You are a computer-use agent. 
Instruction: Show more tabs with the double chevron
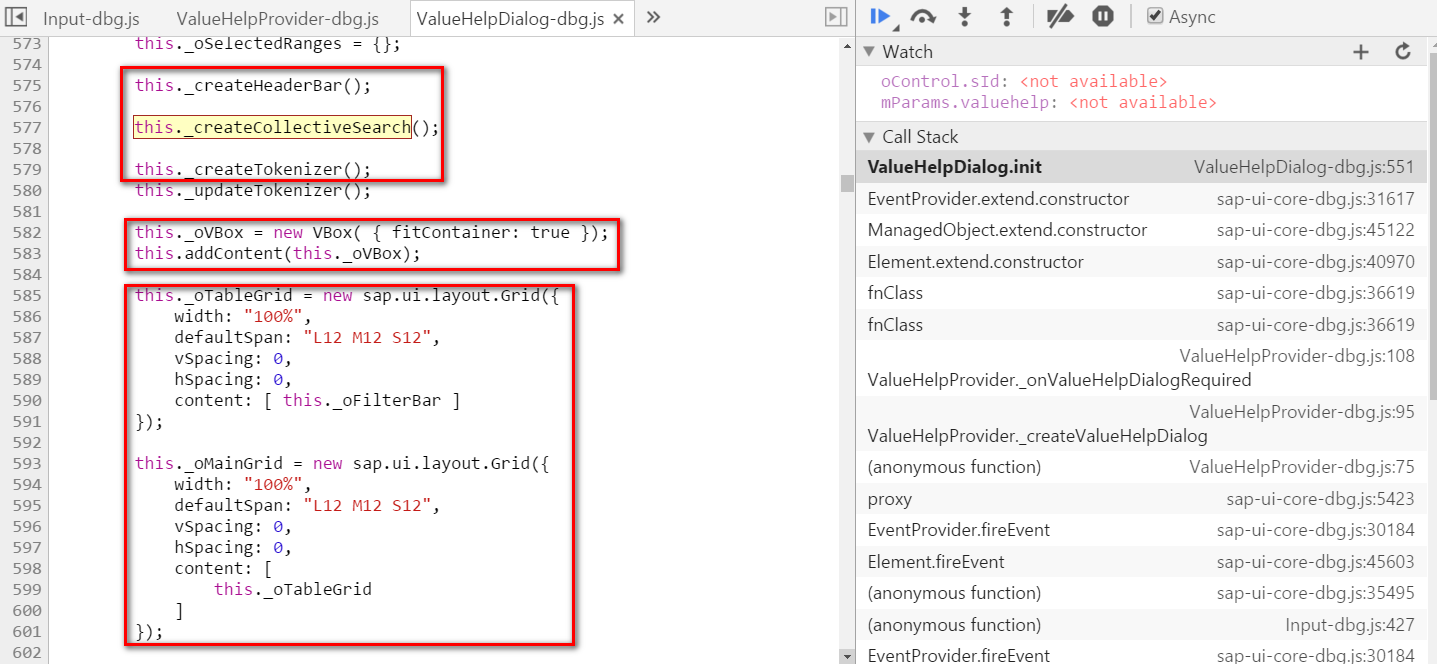pyautogui.click(x=653, y=17)
